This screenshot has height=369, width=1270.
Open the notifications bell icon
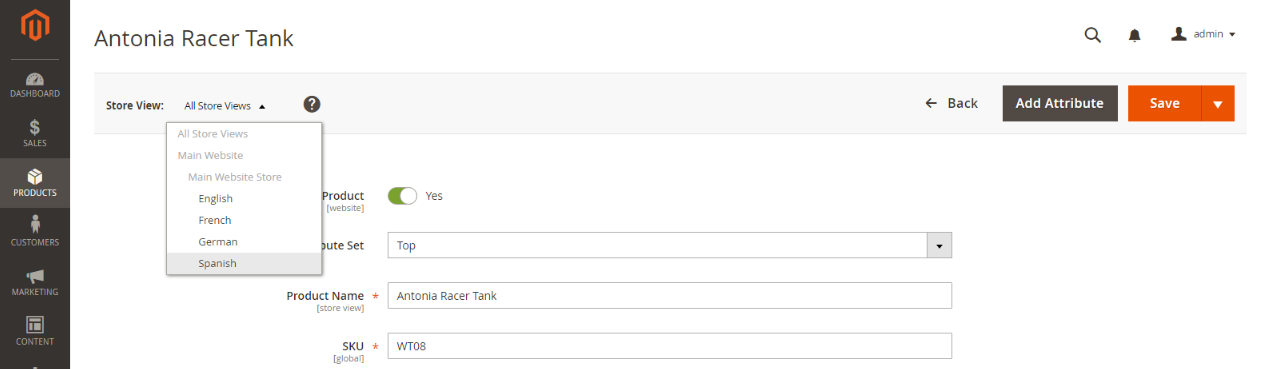coord(1135,35)
